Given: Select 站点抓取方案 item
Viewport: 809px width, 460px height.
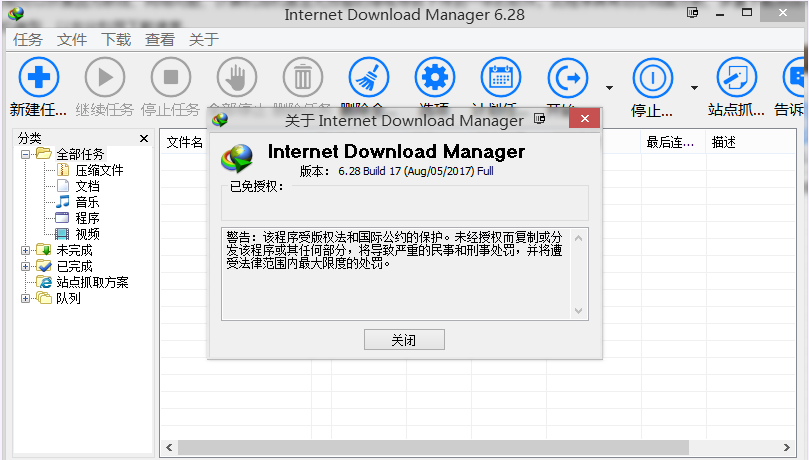Looking at the screenshot, I should point(92,283).
